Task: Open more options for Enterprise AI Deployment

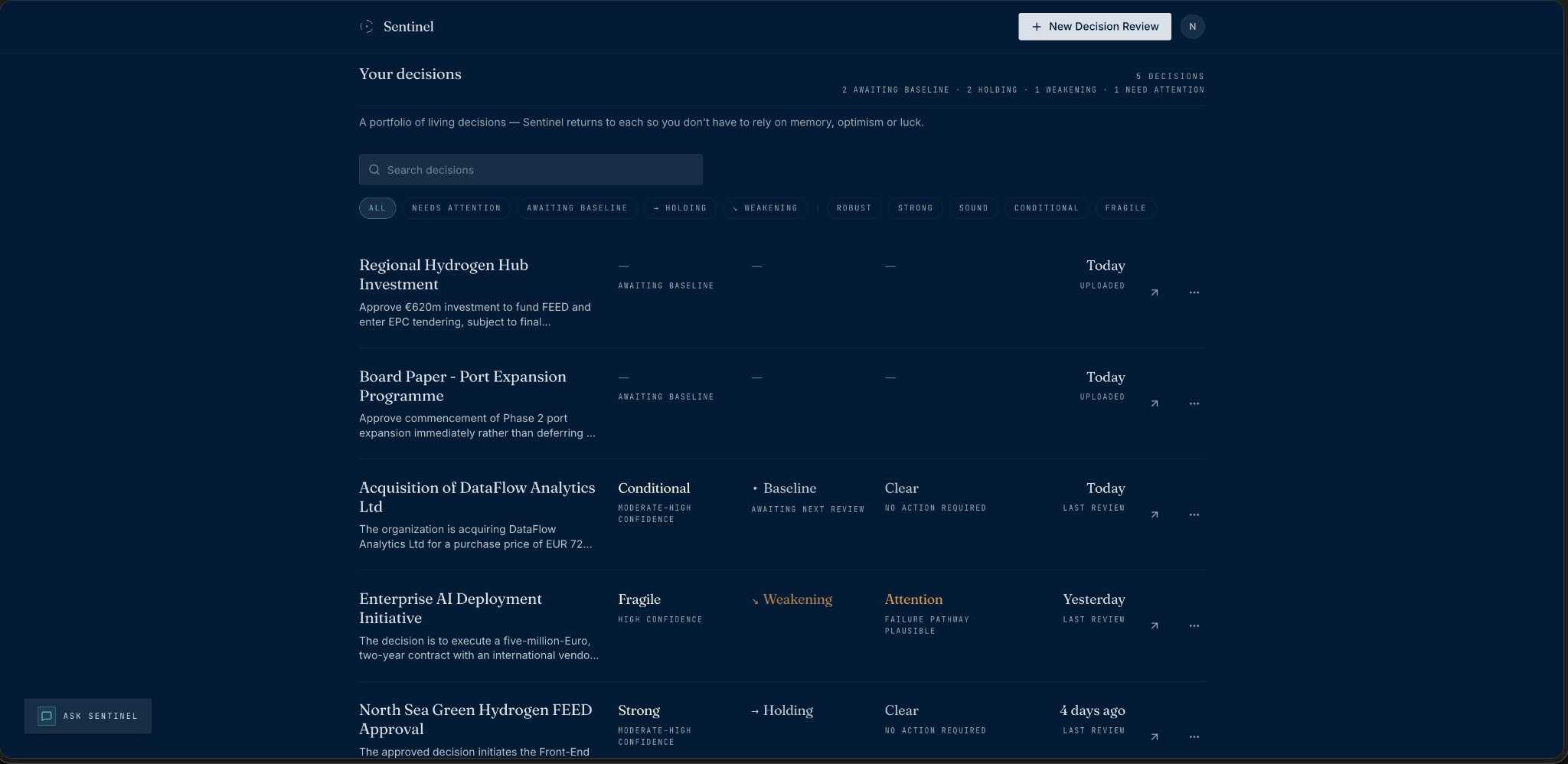Action: 1194,625
